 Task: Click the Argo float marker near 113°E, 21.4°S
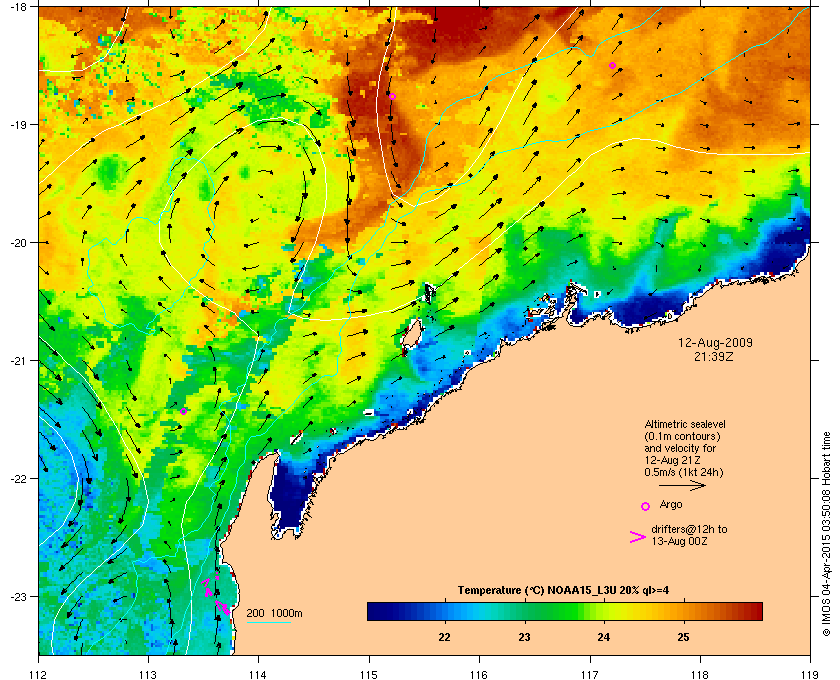tap(183, 411)
